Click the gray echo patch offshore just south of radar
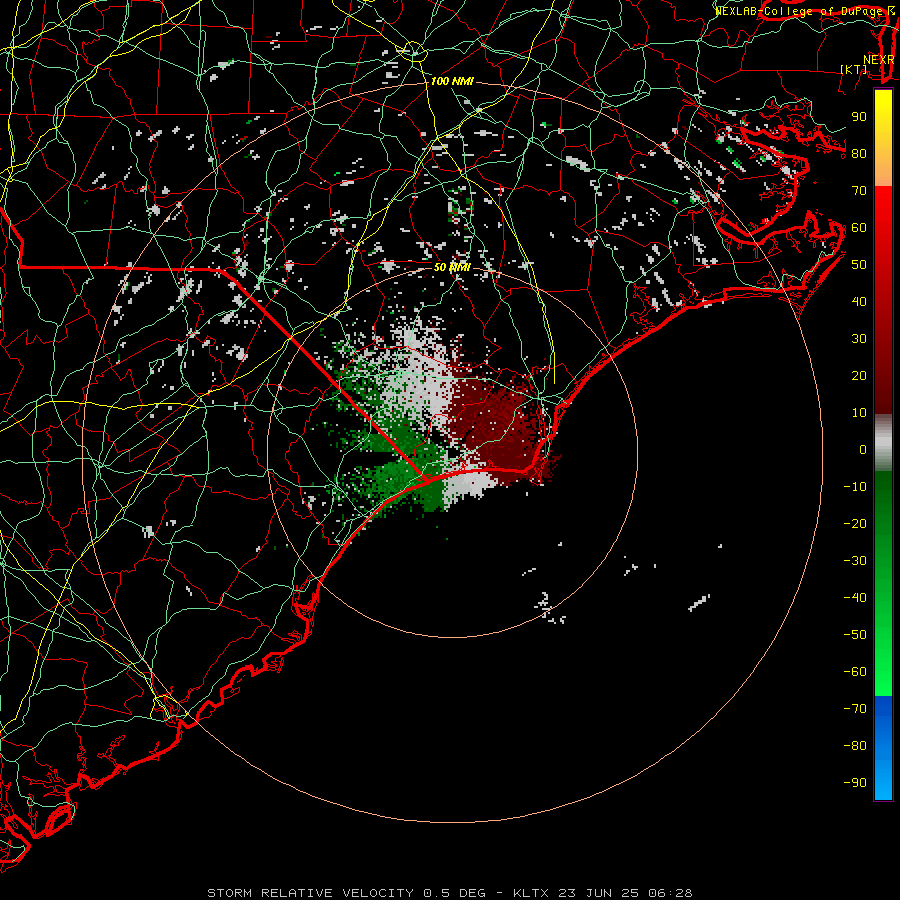The image size is (900, 900). [x=470, y=484]
